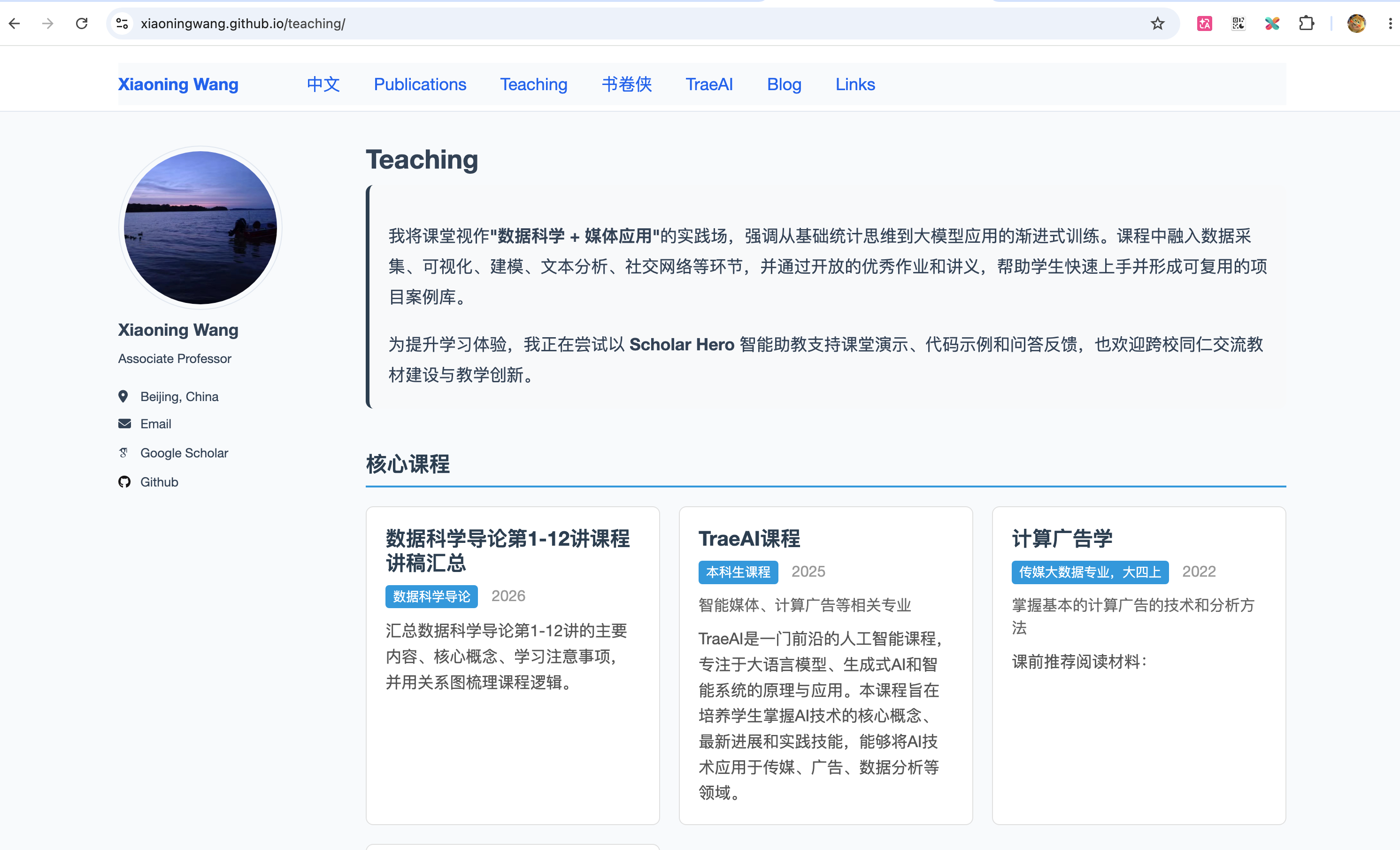The height and width of the screenshot is (850, 1400).
Task: Open the Blog nav item
Action: [784, 84]
